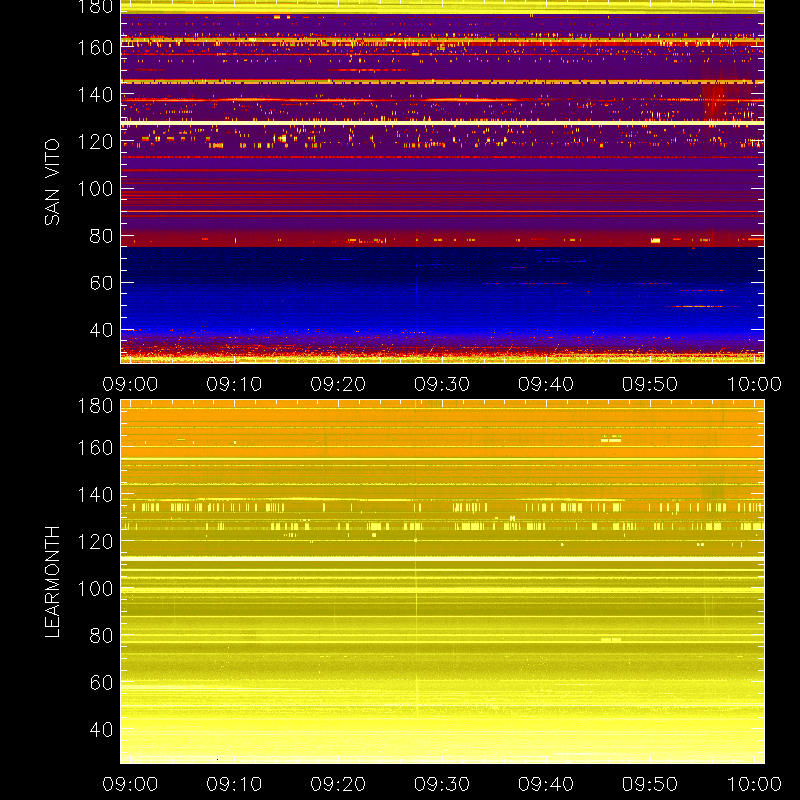The width and height of the screenshot is (800, 800).
Task: Click 09:40 time label under Learmonth plot
Action: click(x=546, y=784)
